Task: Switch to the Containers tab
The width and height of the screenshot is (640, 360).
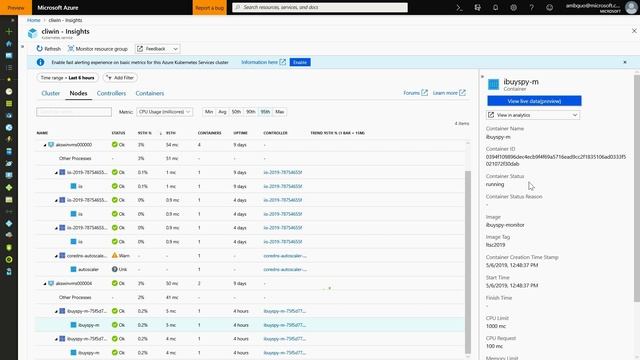Action: tap(150, 93)
